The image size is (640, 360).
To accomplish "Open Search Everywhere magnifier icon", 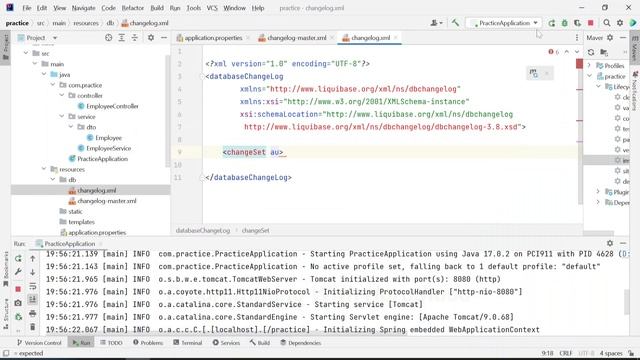I will [607, 23].
